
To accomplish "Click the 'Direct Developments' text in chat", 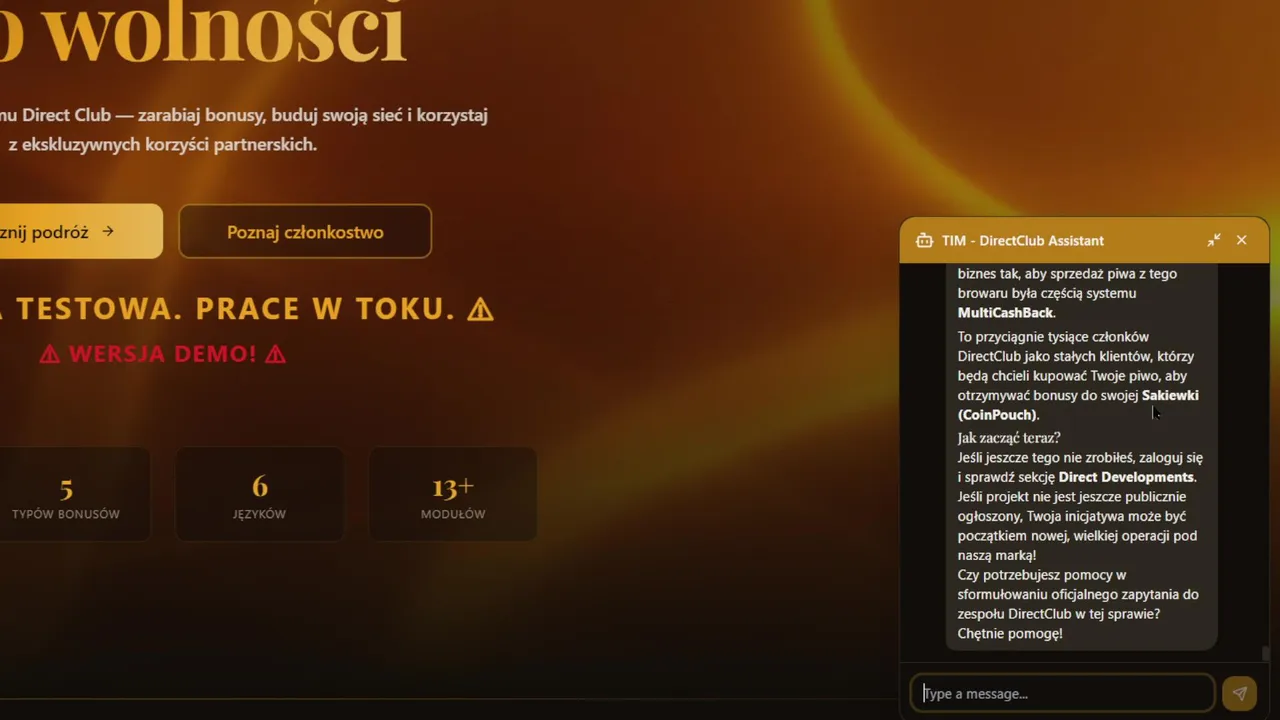I will 1126,477.
